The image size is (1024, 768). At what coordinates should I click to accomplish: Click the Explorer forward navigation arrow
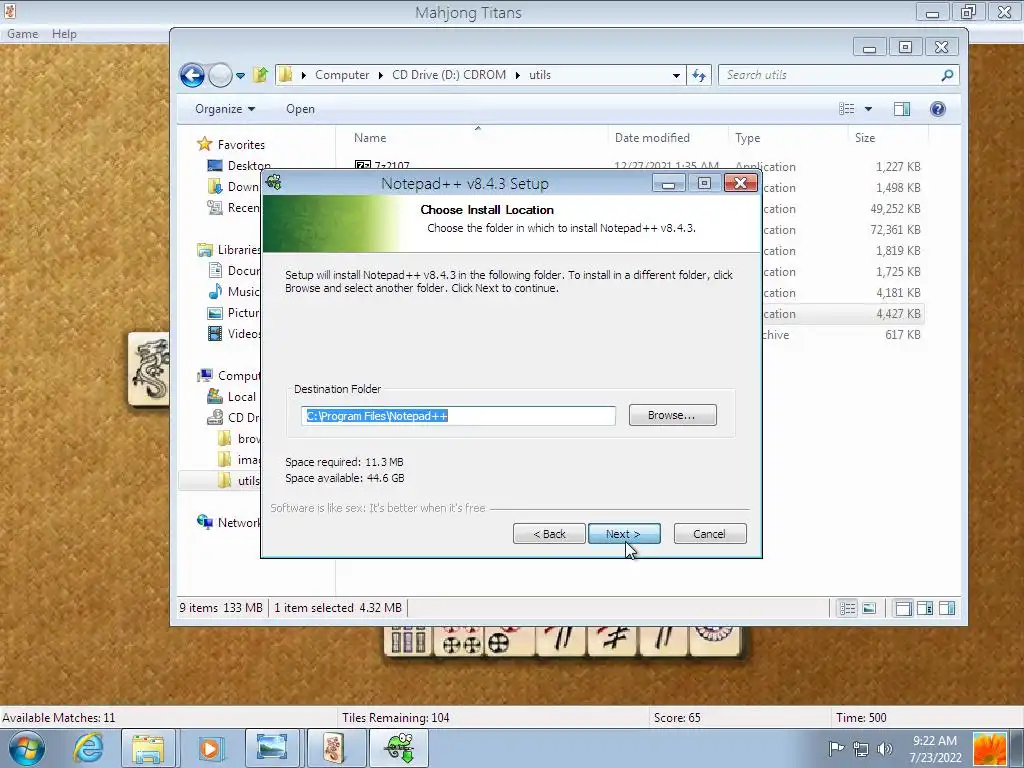(220, 75)
